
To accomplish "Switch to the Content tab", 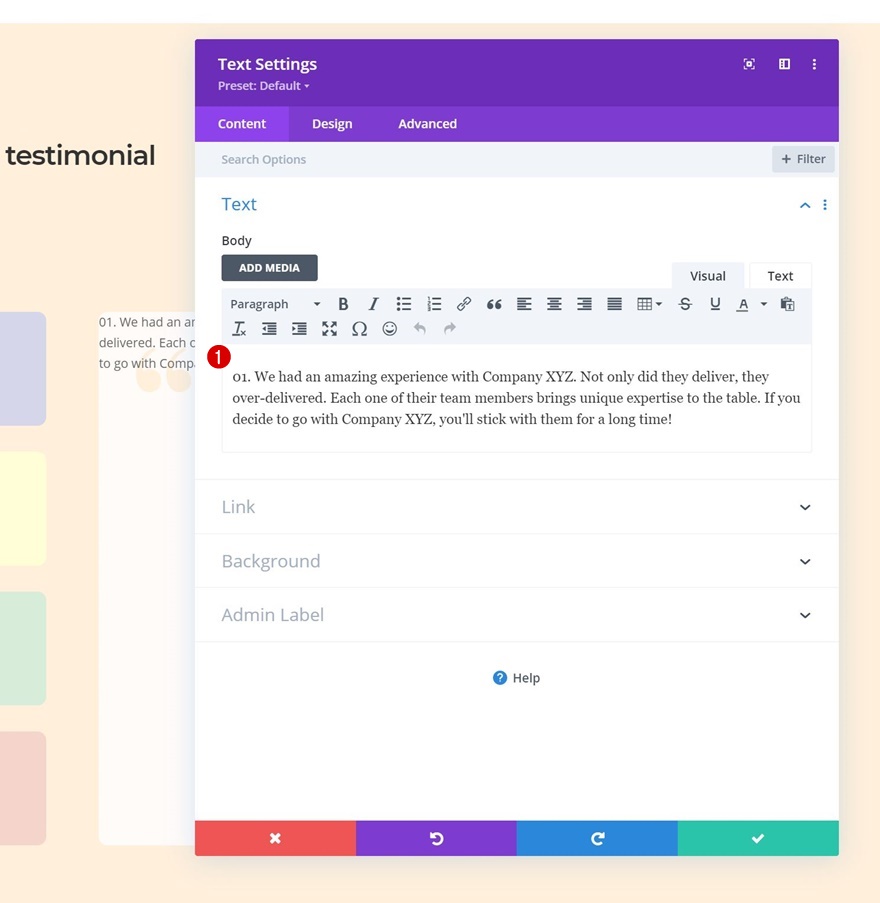I will (242, 124).
